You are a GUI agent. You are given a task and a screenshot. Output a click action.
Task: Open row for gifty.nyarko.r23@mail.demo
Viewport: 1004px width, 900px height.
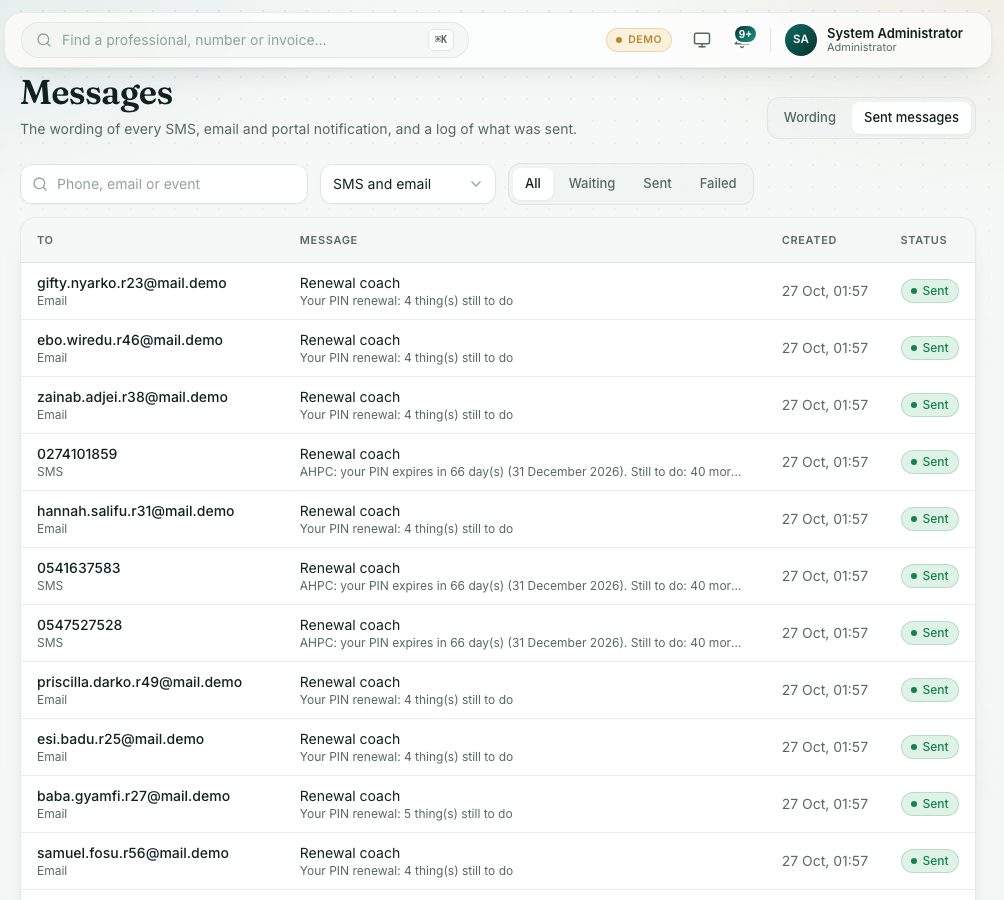coord(498,291)
